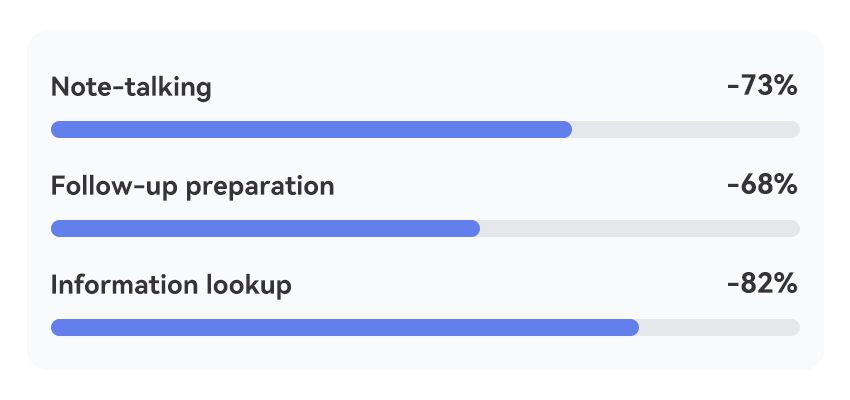850x400 pixels.
Task: Click the word "preparation" in the second label
Action: click(260, 188)
